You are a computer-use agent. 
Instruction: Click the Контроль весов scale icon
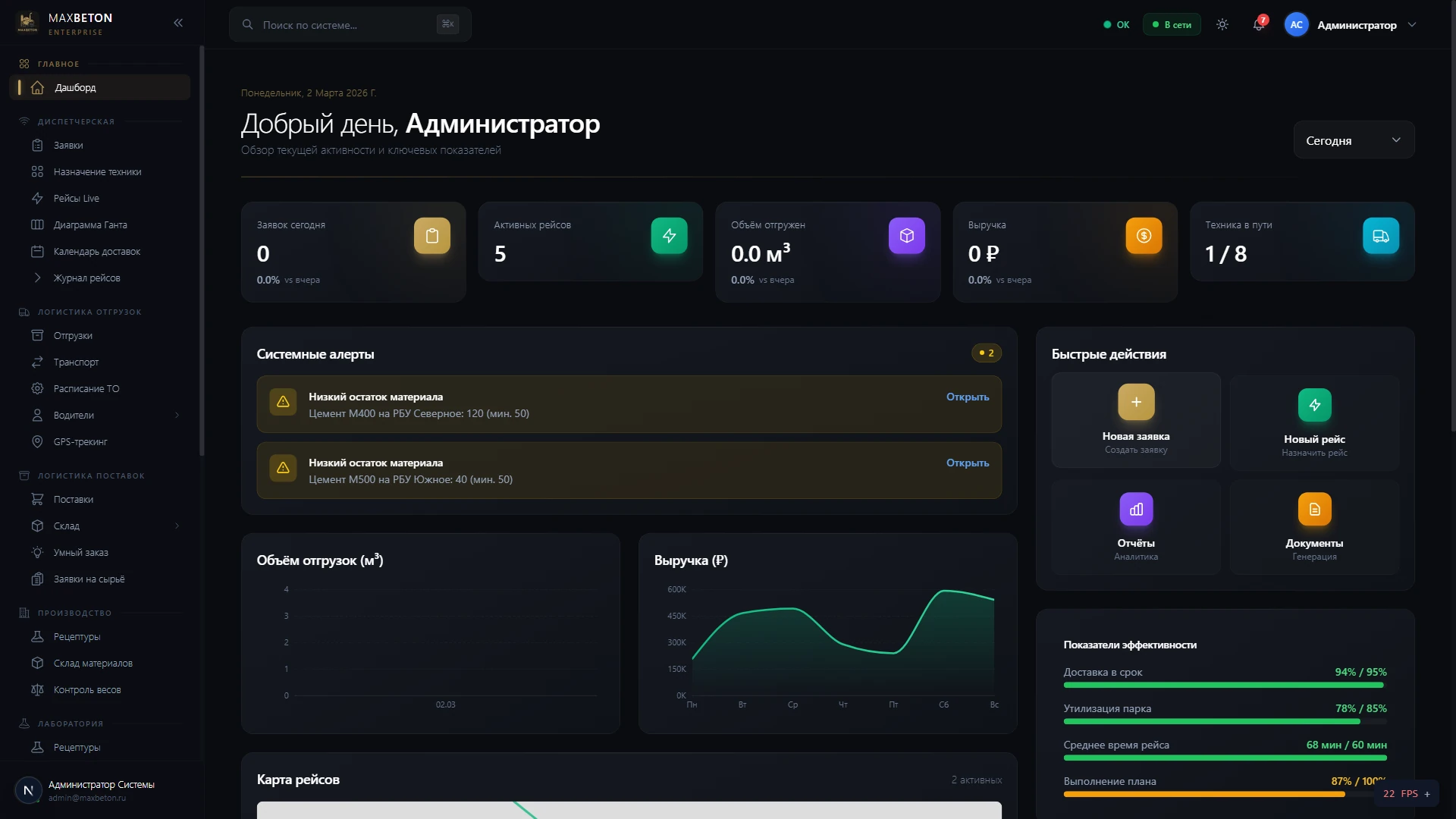pyautogui.click(x=37, y=689)
